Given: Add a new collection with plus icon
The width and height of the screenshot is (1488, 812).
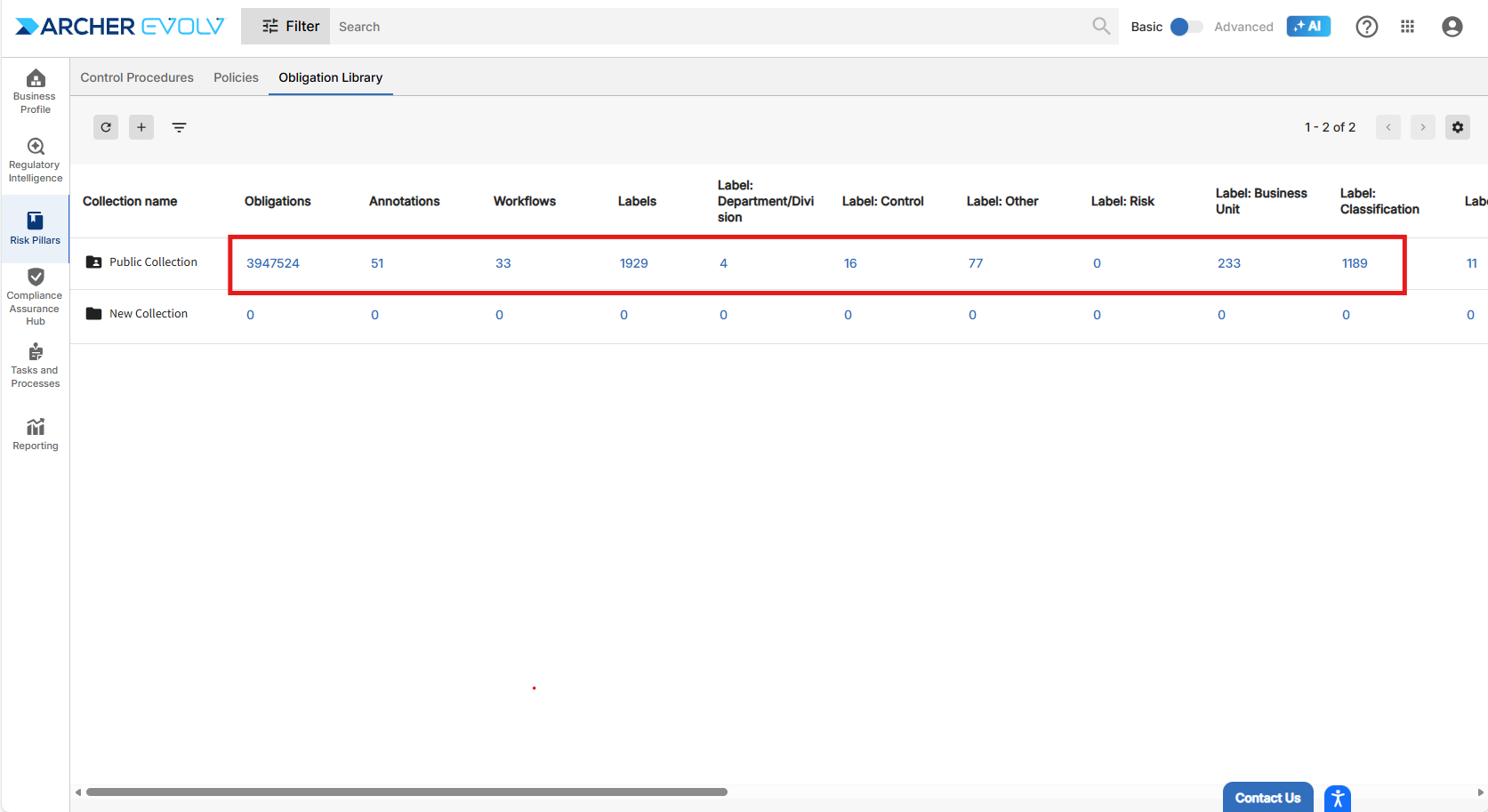Looking at the screenshot, I should (x=141, y=127).
